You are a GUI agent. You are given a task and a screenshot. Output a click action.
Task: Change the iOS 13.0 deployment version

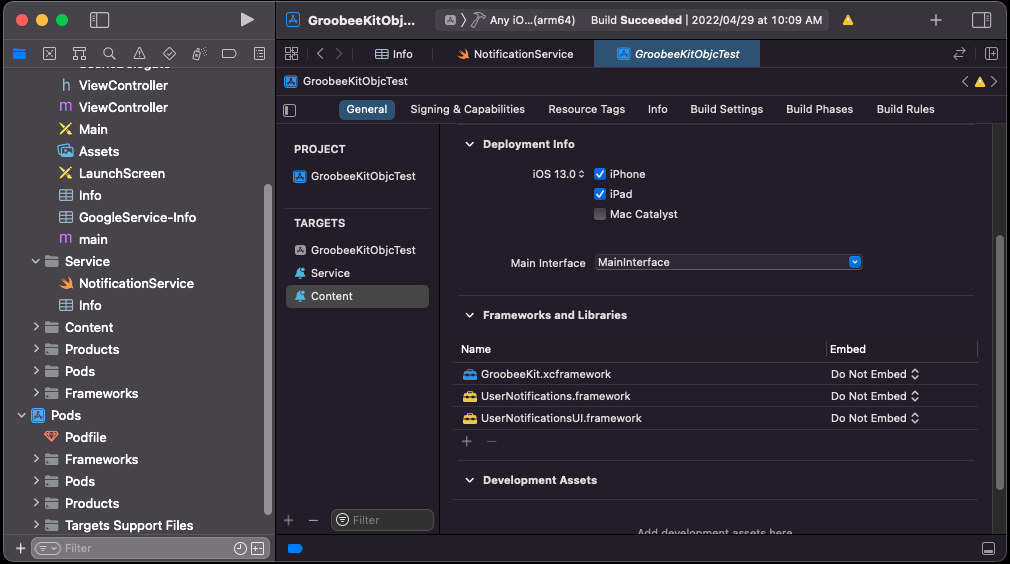click(x=558, y=174)
